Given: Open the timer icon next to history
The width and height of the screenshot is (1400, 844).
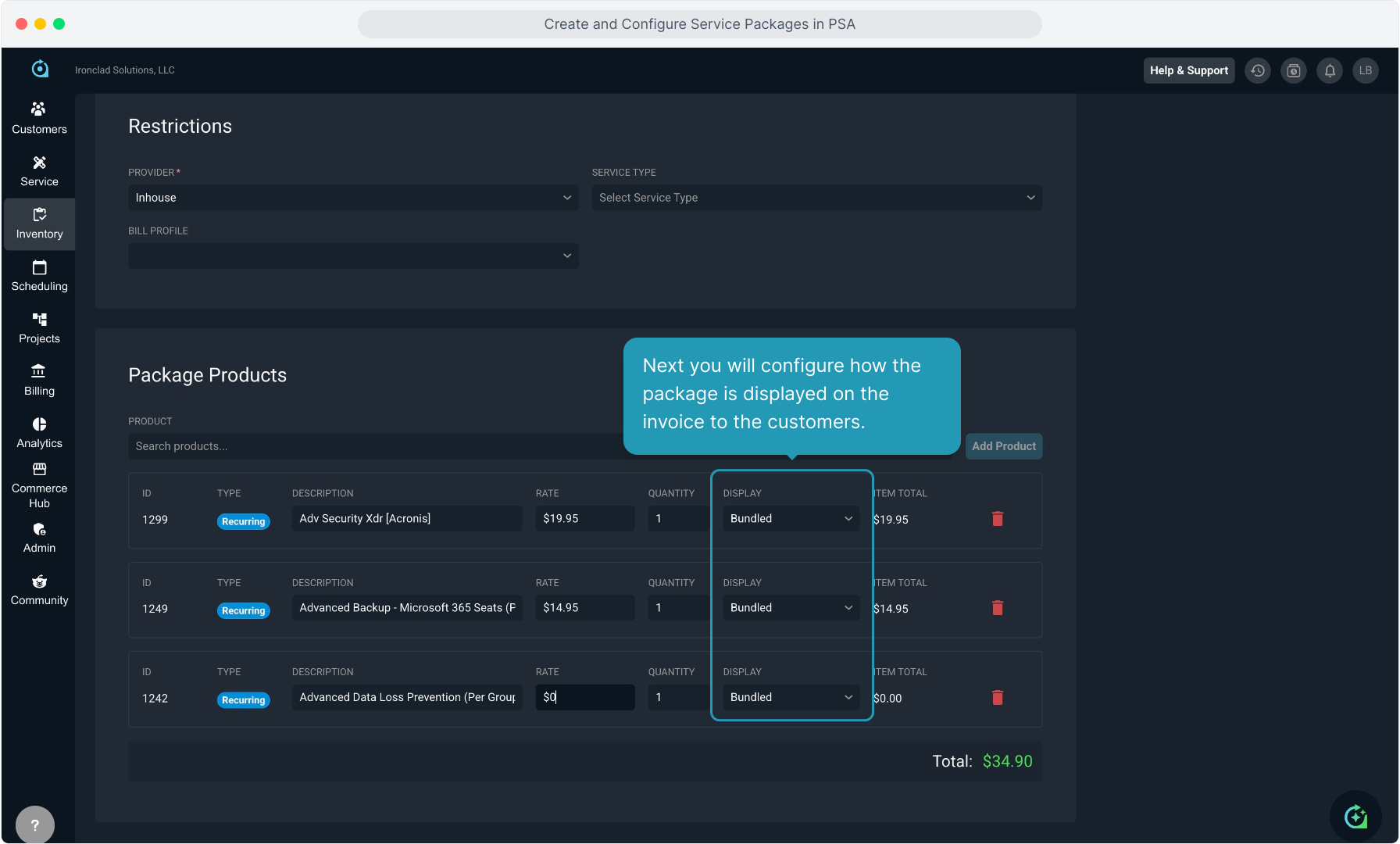Looking at the screenshot, I should click(1293, 70).
